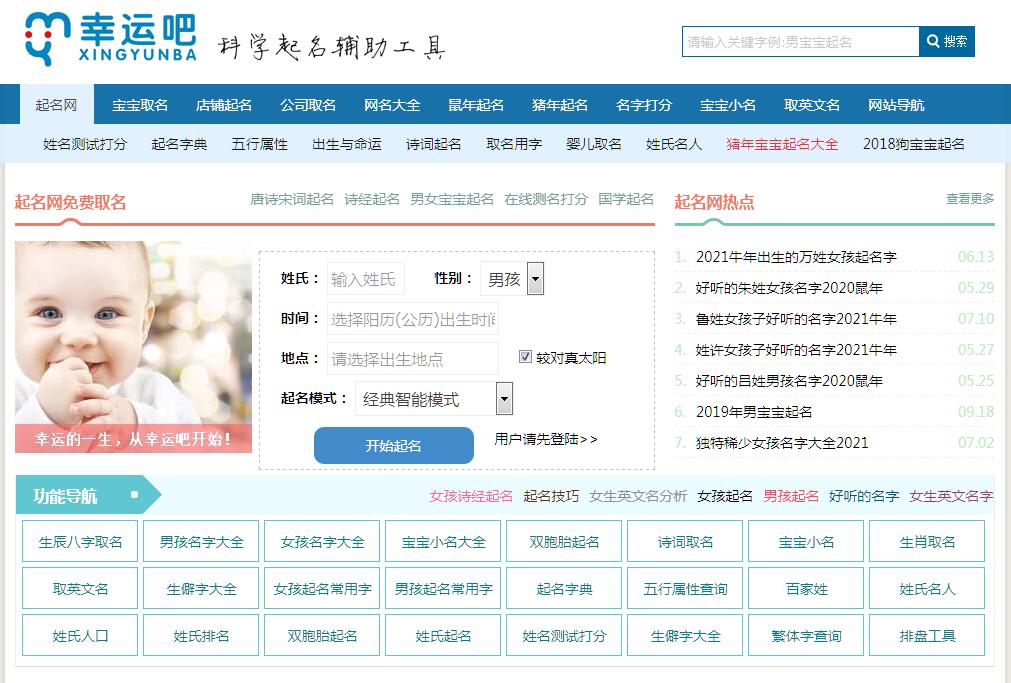The width and height of the screenshot is (1011, 683).
Task: Open the 宝宝取名 nav menu item
Action: point(140,105)
